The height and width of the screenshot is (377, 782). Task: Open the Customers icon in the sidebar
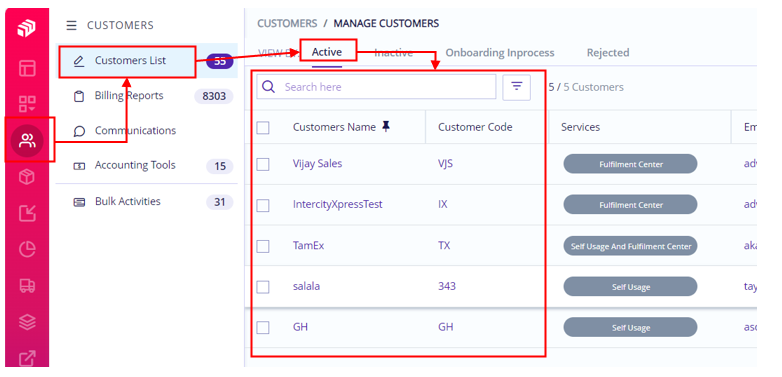27,141
